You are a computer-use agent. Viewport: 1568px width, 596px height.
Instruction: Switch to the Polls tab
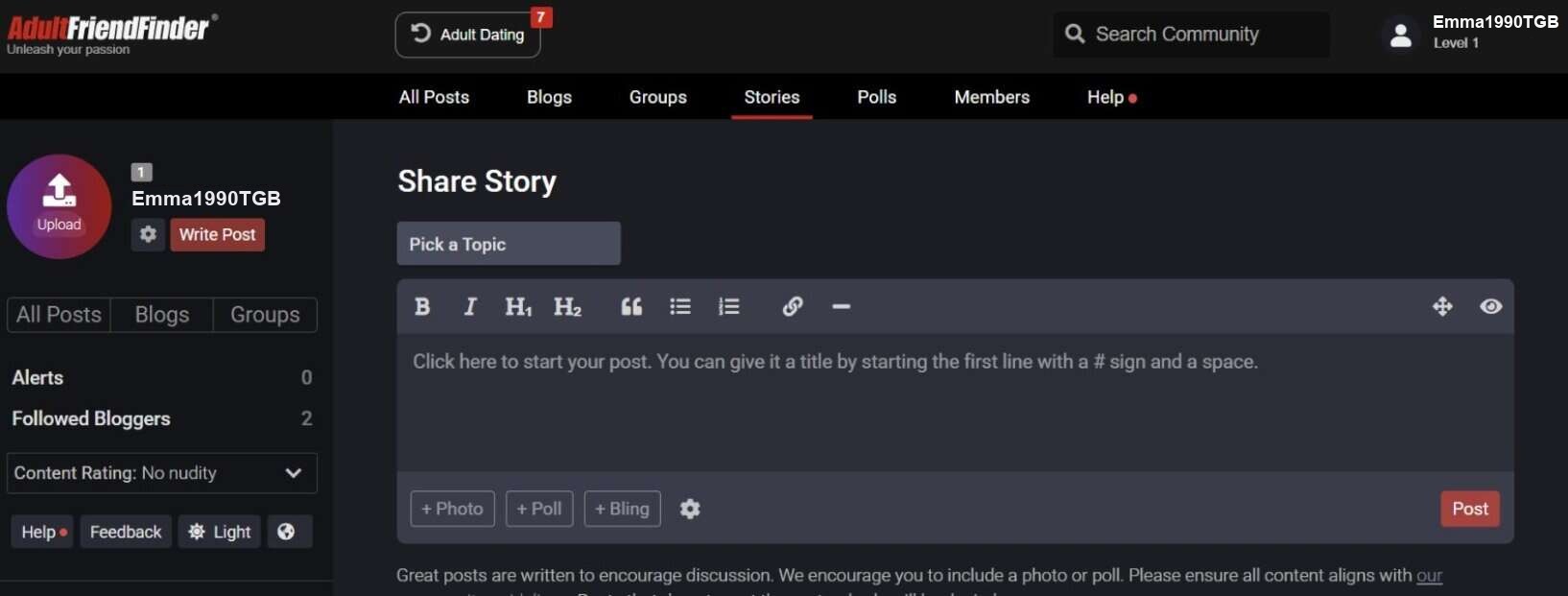pyautogui.click(x=877, y=97)
